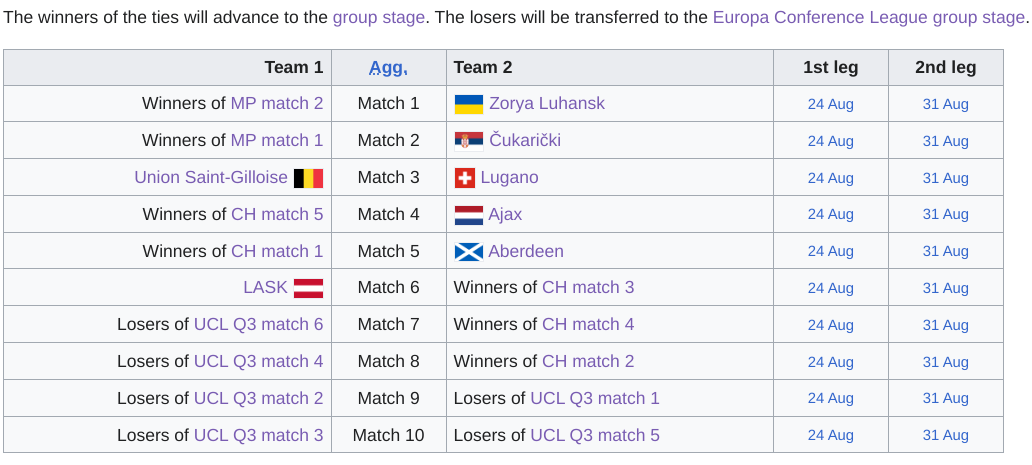Follow UCL Q3 match 6 link

click(x=259, y=324)
